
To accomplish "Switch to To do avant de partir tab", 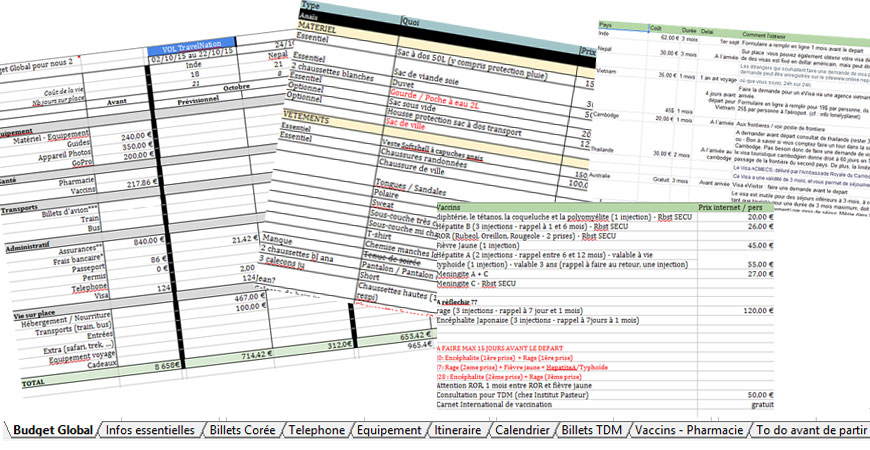I will (809, 431).
